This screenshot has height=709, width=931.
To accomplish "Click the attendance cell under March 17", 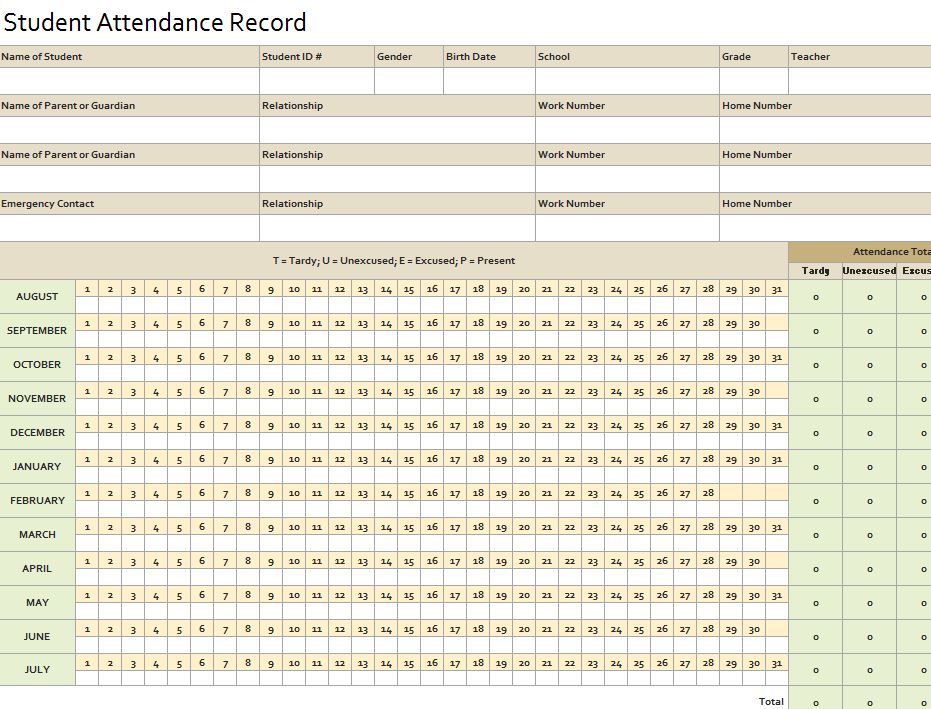I will 455,543.
